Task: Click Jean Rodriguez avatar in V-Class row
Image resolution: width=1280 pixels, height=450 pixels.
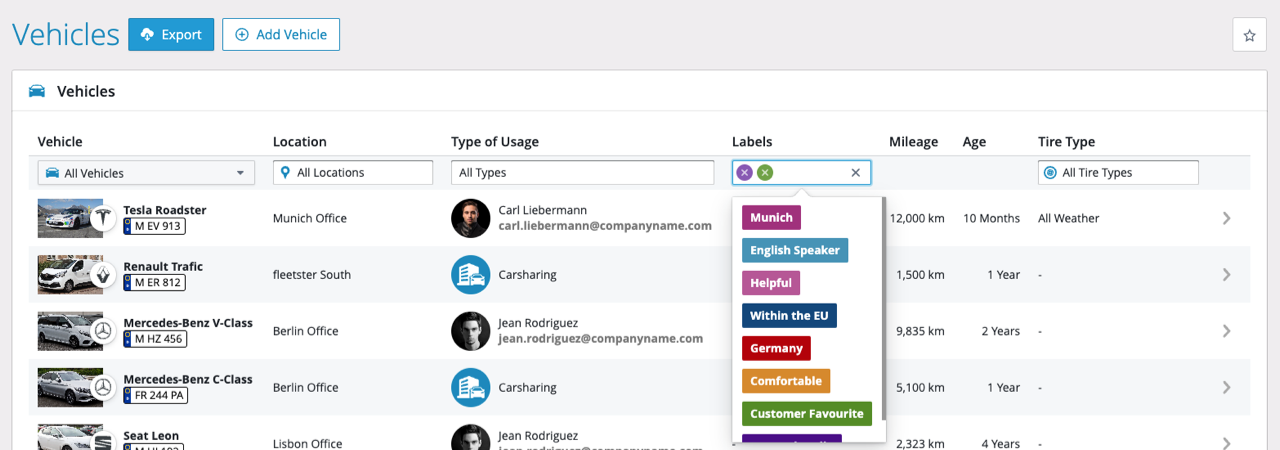Action: click(470, 331)
